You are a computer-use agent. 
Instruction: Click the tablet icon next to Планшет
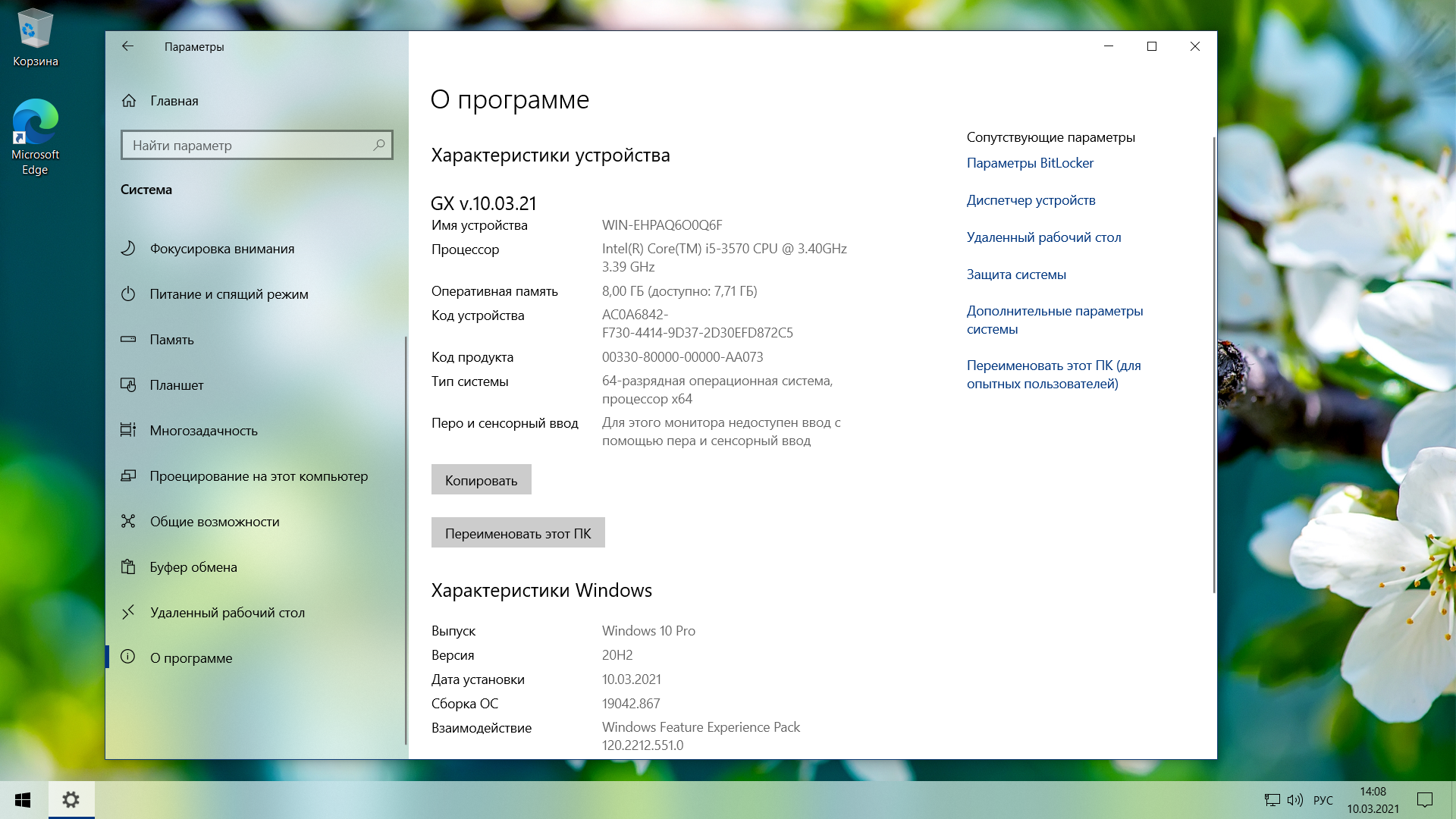point(128,384)
